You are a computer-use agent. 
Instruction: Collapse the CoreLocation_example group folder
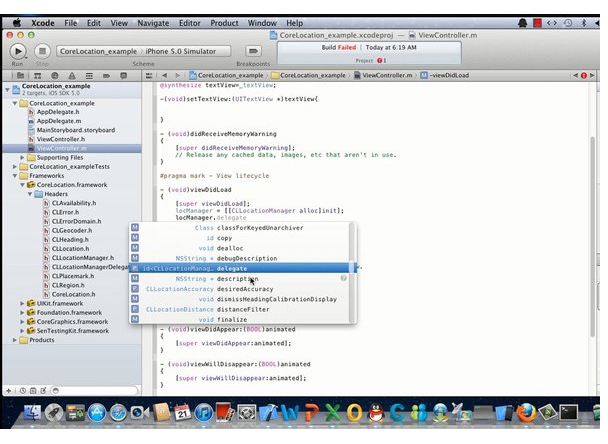click(15, 104)
